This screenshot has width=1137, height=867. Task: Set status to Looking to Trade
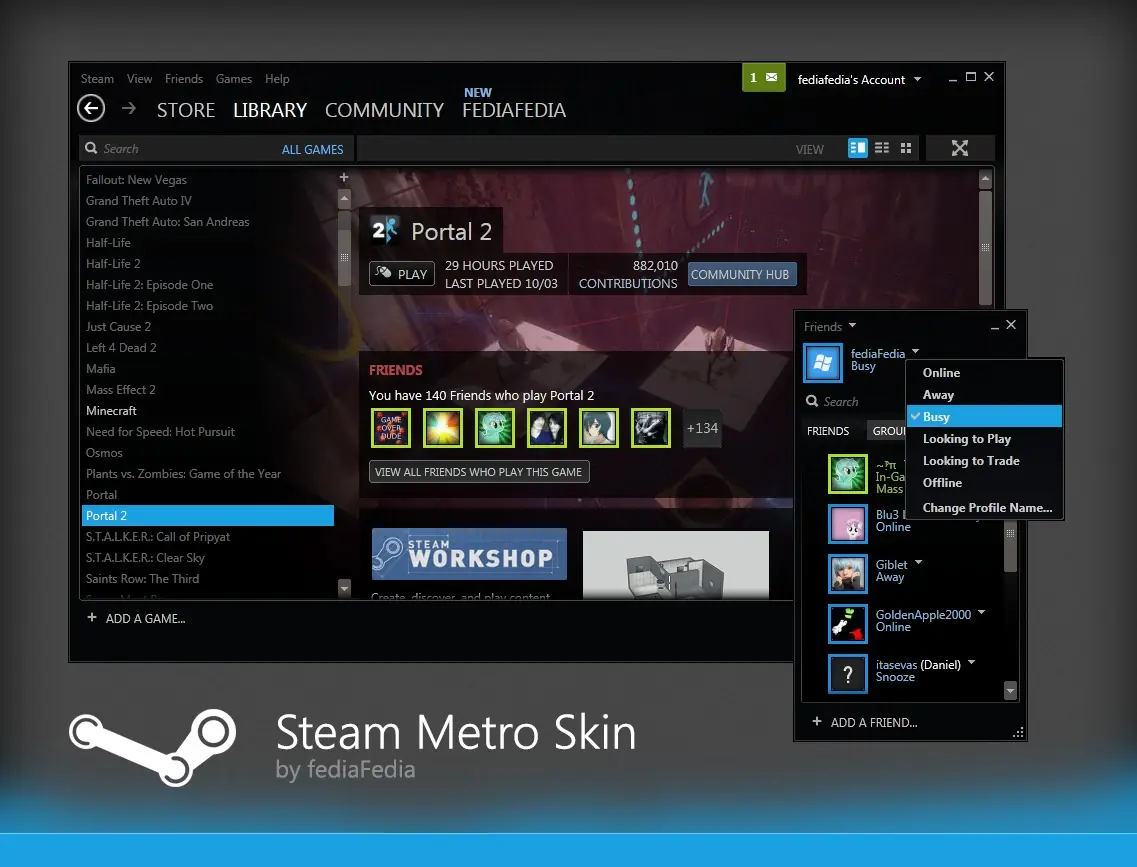click(985, 460)
